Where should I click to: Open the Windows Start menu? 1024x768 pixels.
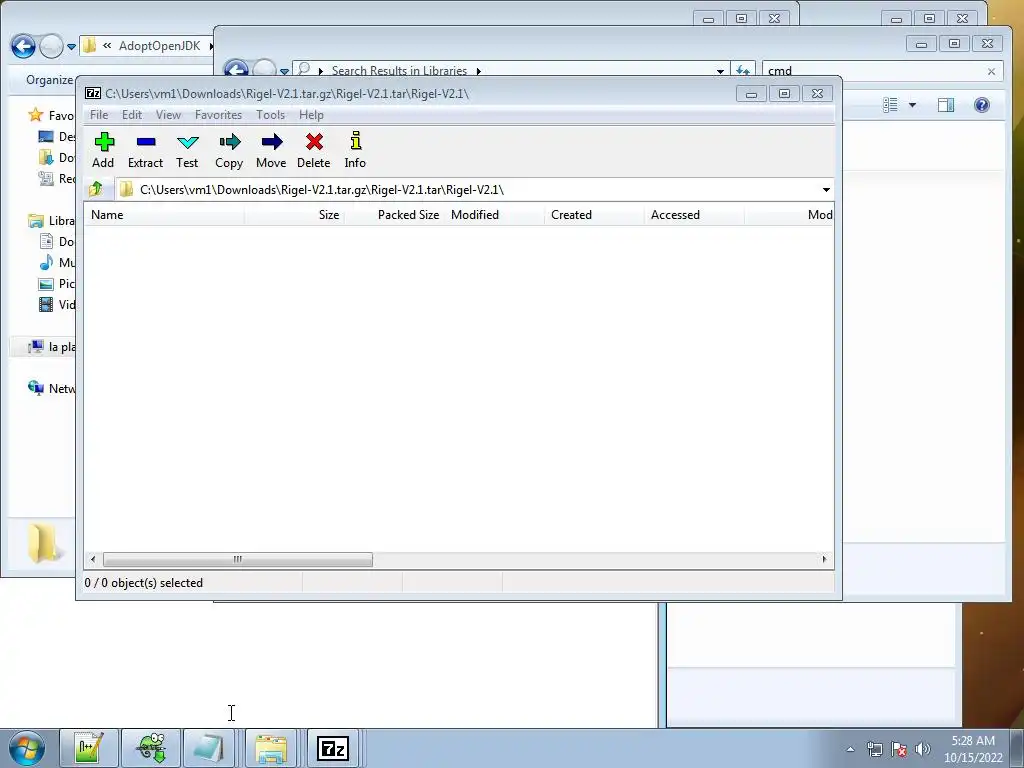click(x=26, y=748)
